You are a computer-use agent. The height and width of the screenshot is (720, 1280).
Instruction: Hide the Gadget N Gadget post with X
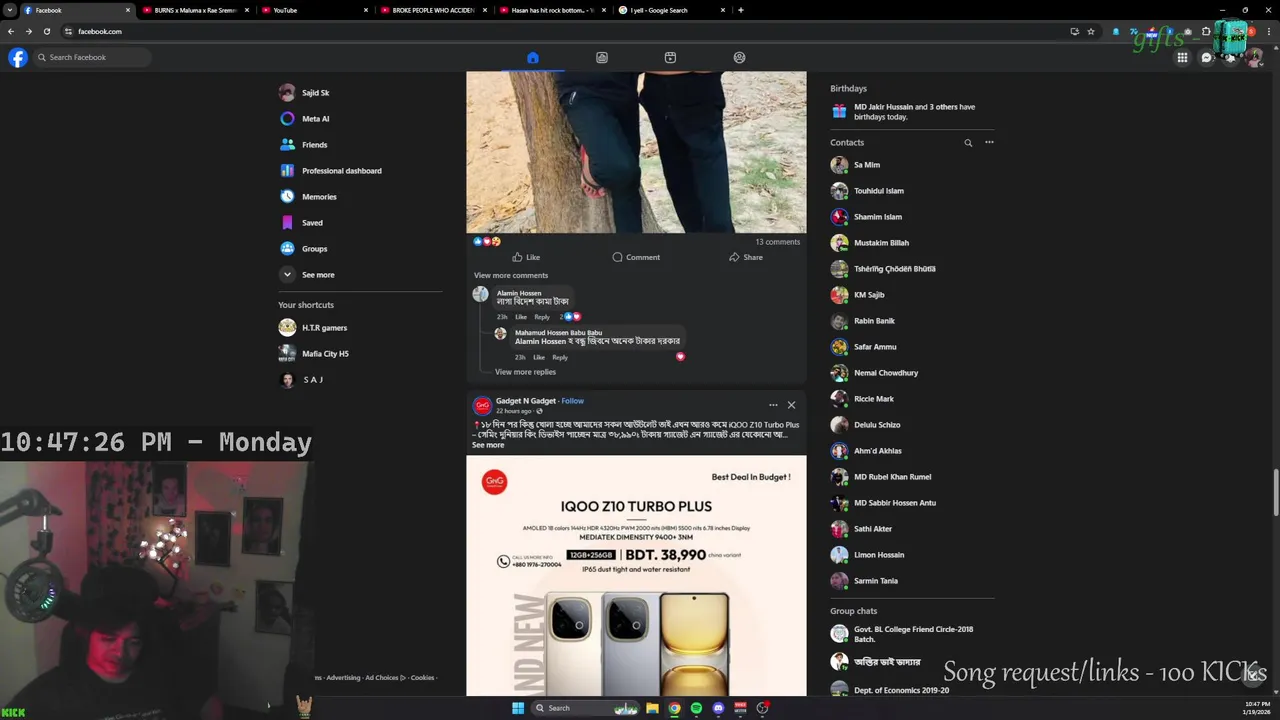click(791, 405)
